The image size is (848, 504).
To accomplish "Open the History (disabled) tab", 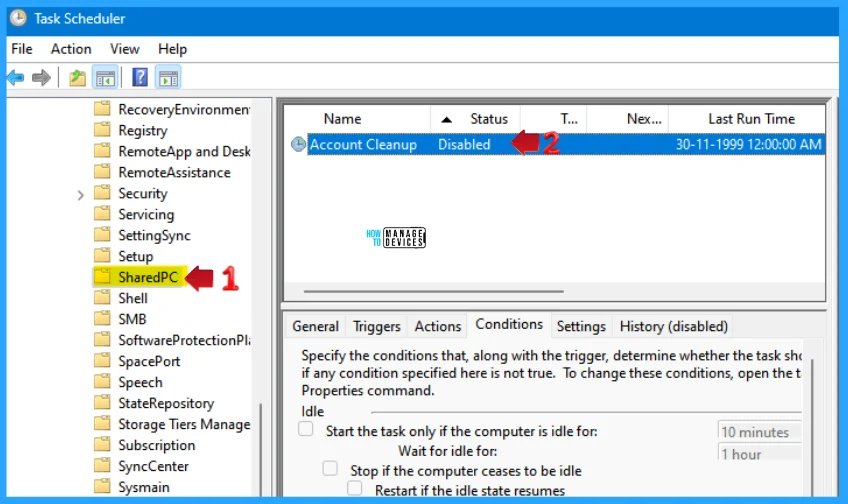I will pos(674,327).
